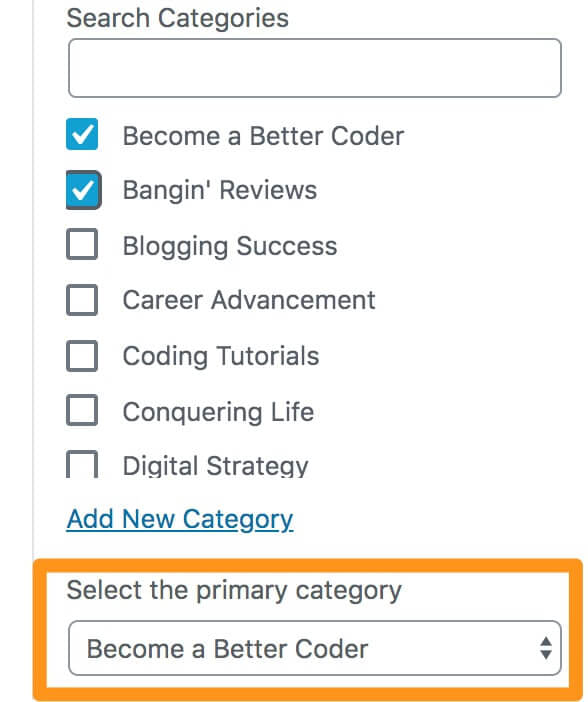Uncheck the Bangin' Reviews checkbox

(83, 190)
